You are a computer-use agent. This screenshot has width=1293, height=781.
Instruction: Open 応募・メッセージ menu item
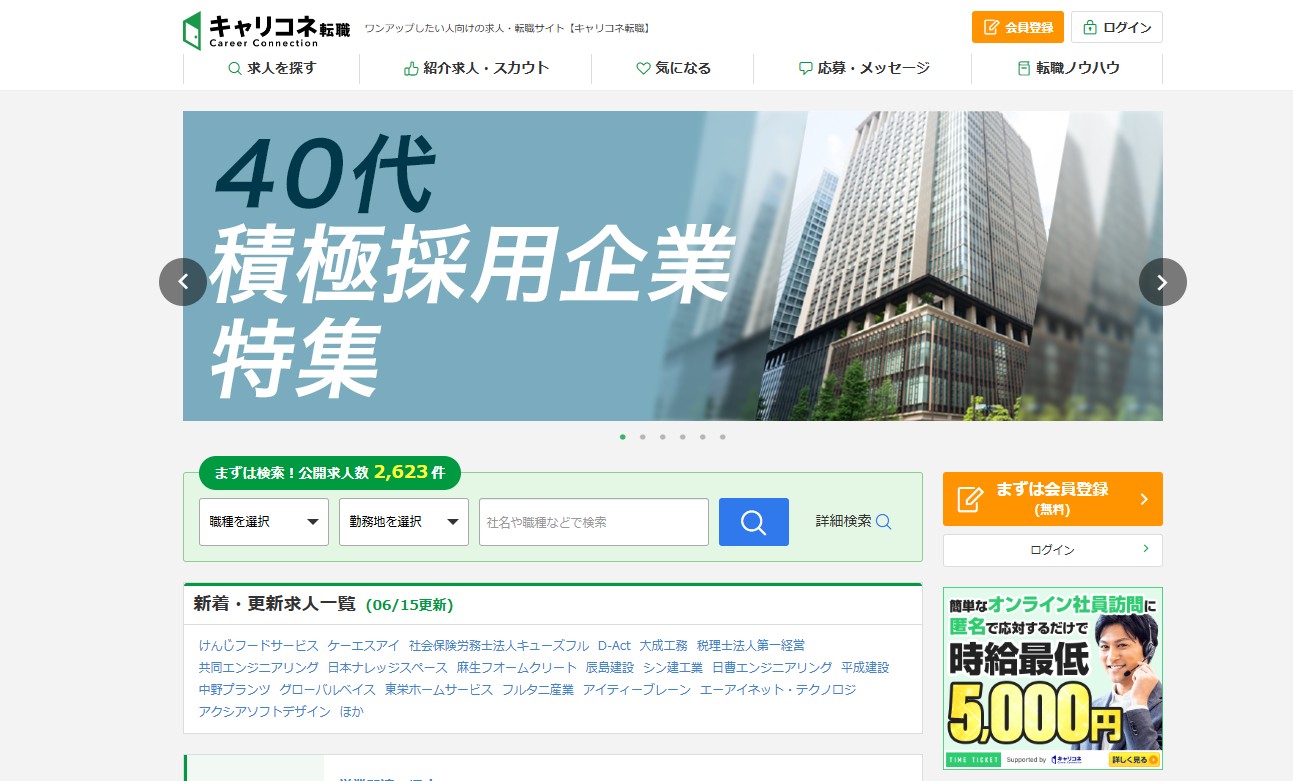point(863,68)
